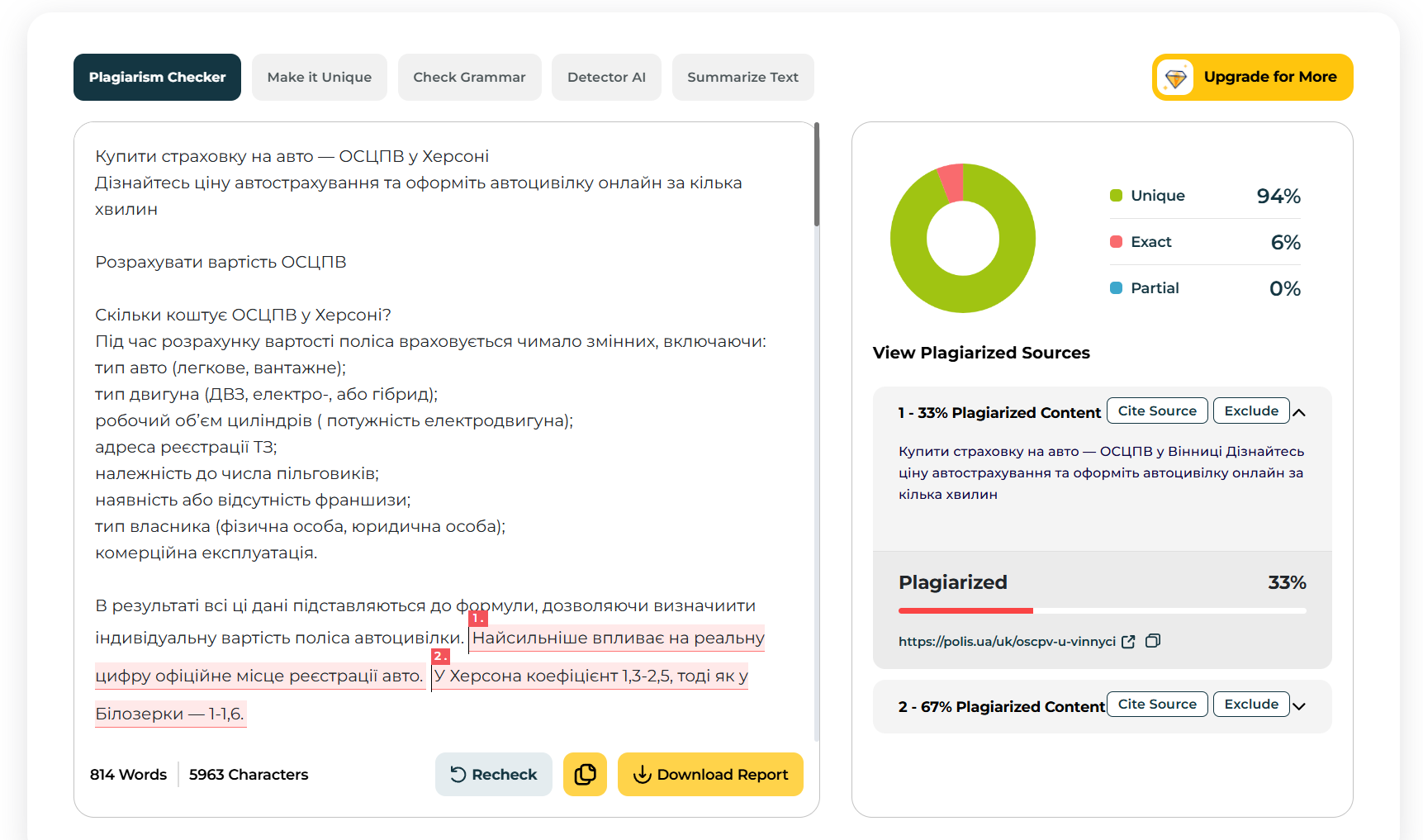Click Download Report button
This screenshot has height=840, width=1423.
tap(710, 774)
